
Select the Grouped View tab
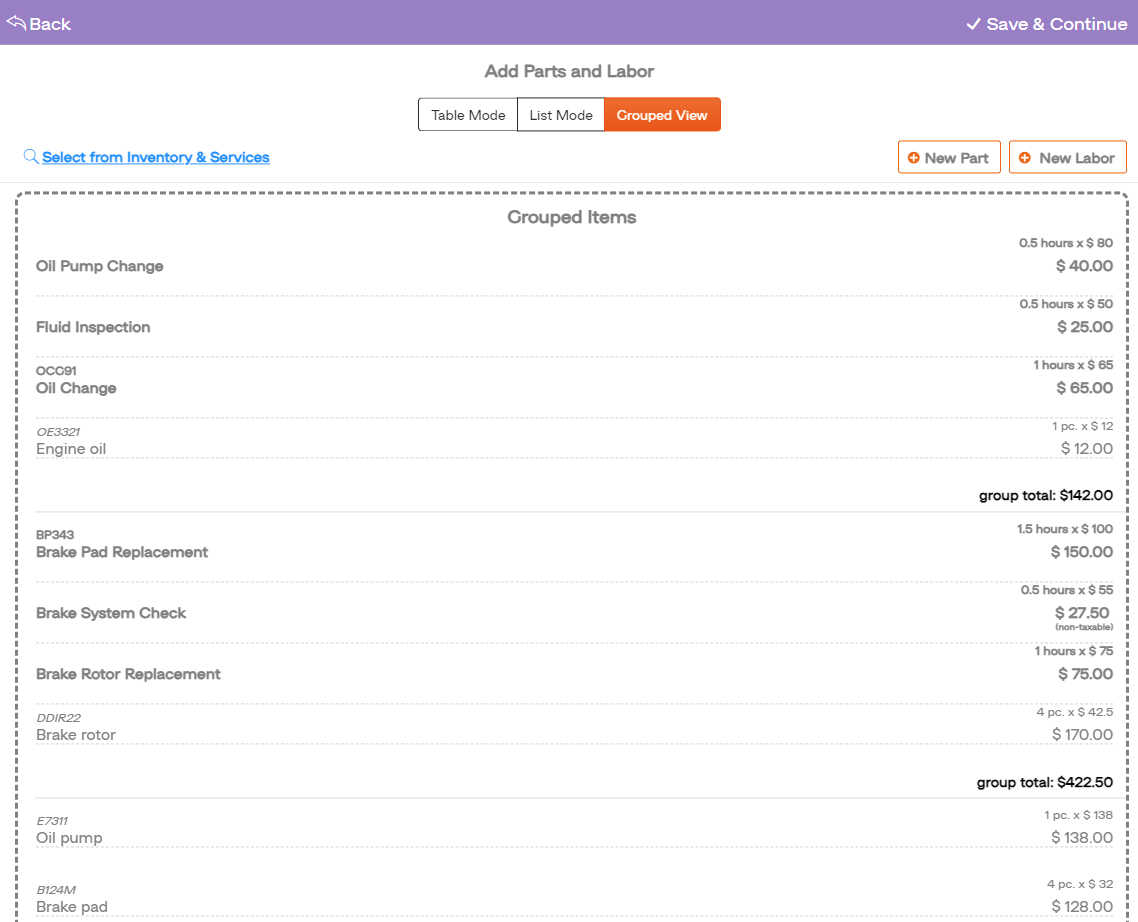(662, 115)
